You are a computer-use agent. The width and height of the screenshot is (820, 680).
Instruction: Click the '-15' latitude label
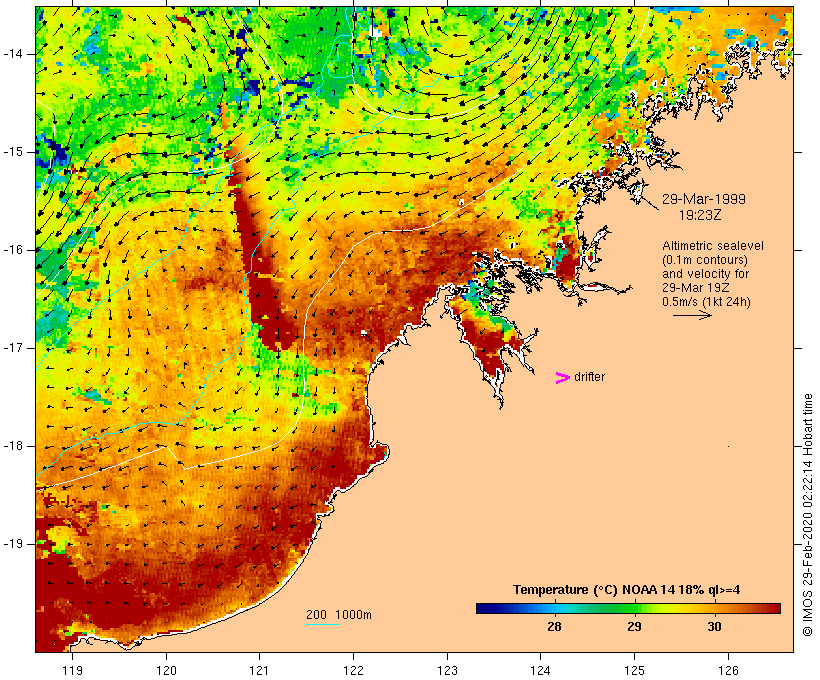coord(13,152)
